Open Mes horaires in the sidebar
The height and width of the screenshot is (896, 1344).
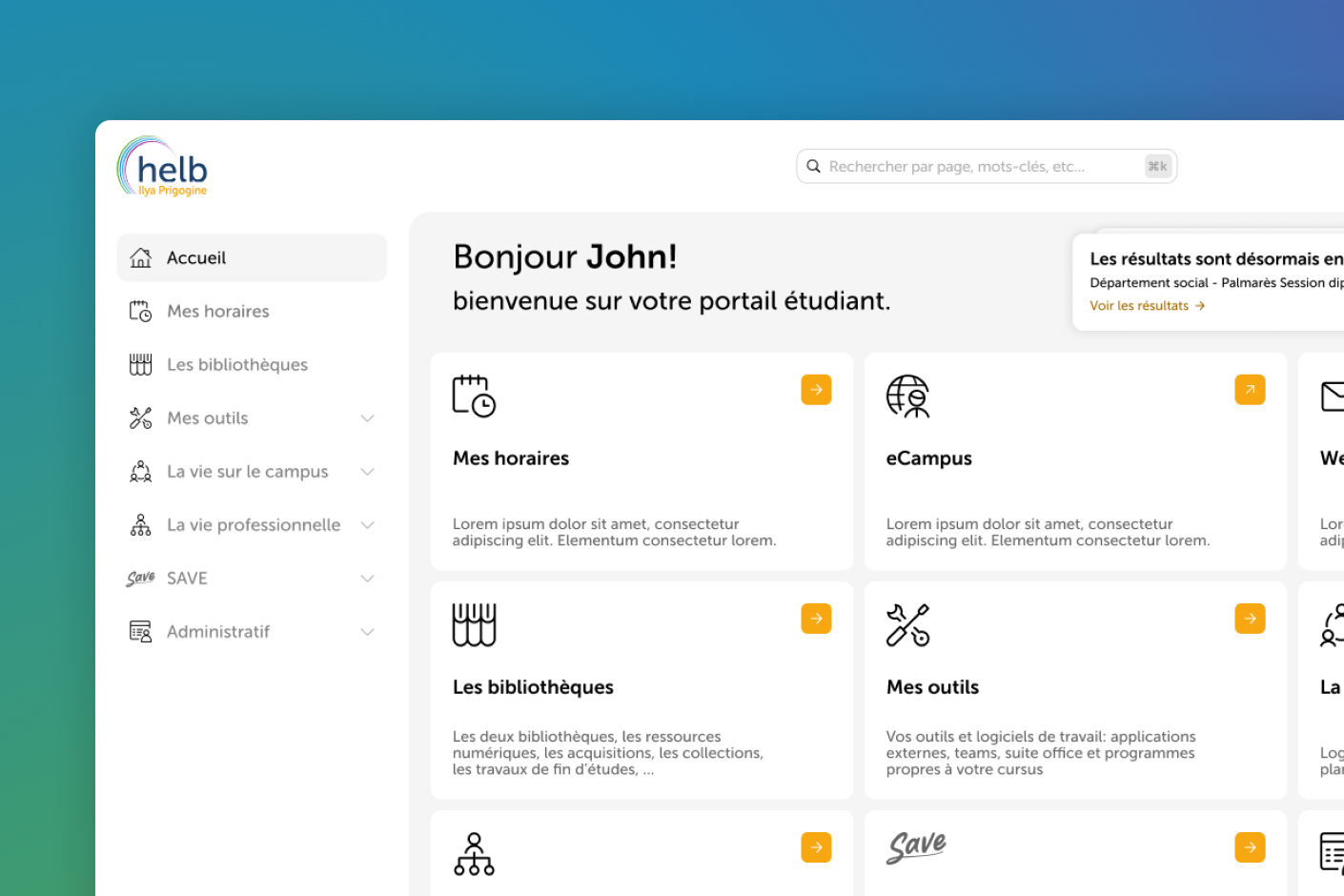pyautogui.click(x=218, y=312)
